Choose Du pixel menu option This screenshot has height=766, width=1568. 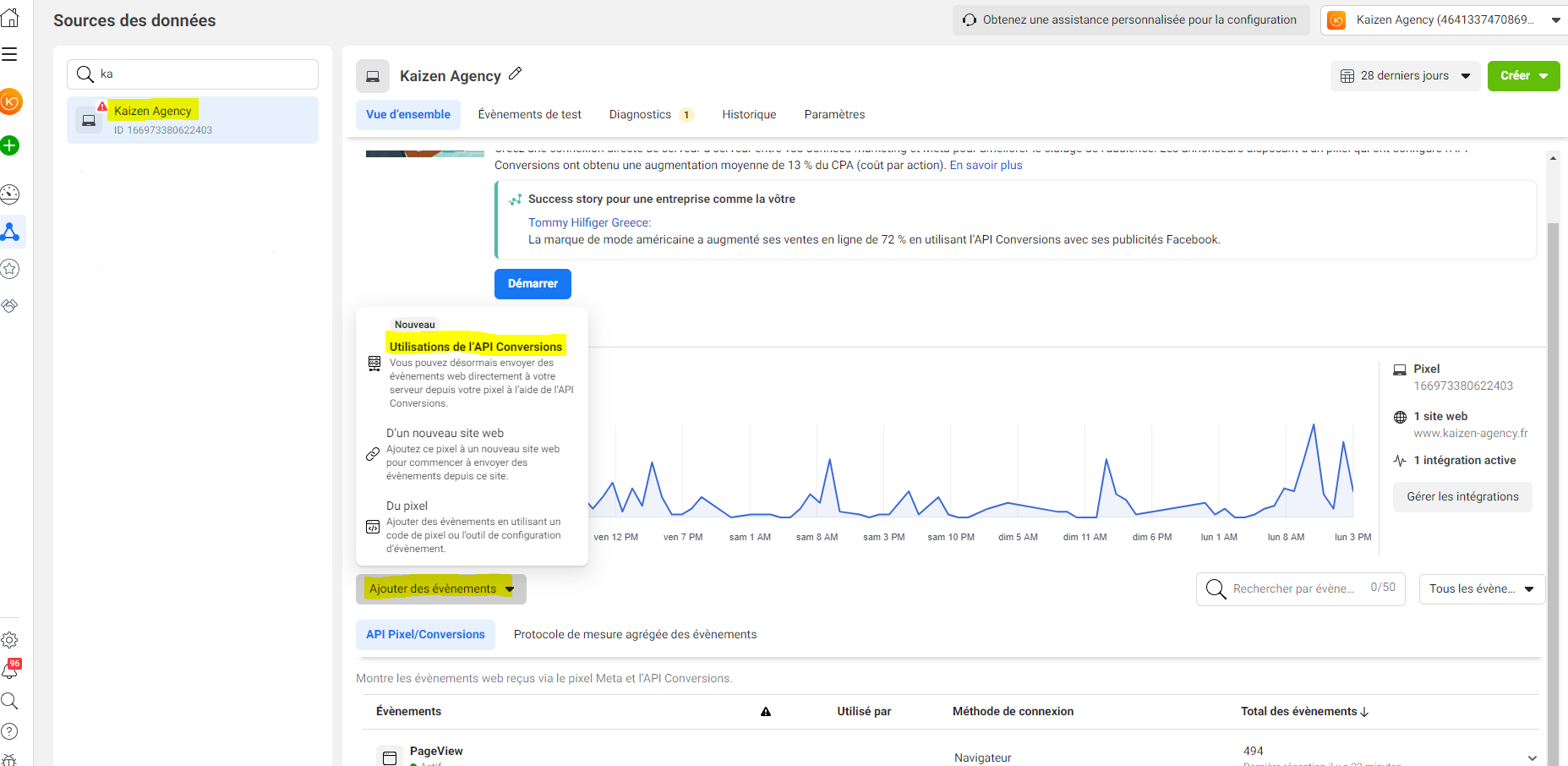472,528
